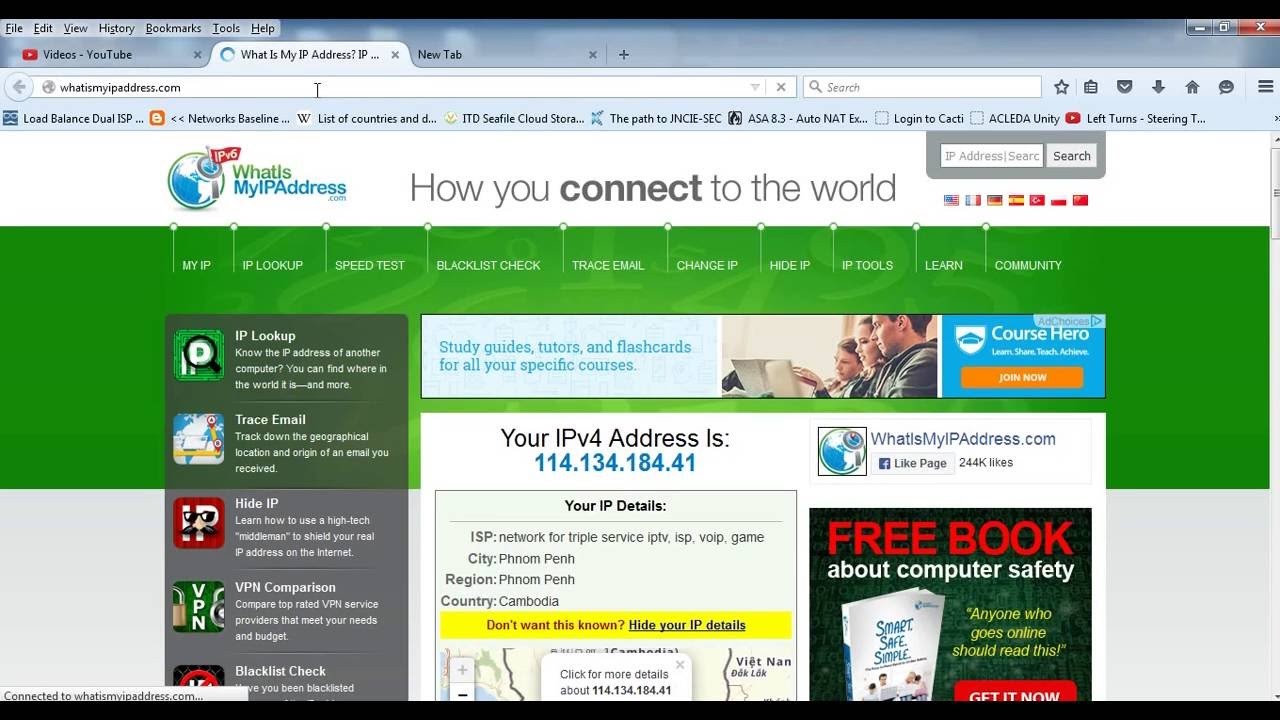This screenshot has width=1280, height=720.
Task: Open the SPEED TEST navigation item
Action: pyautogui.click(x=370, y=265)
